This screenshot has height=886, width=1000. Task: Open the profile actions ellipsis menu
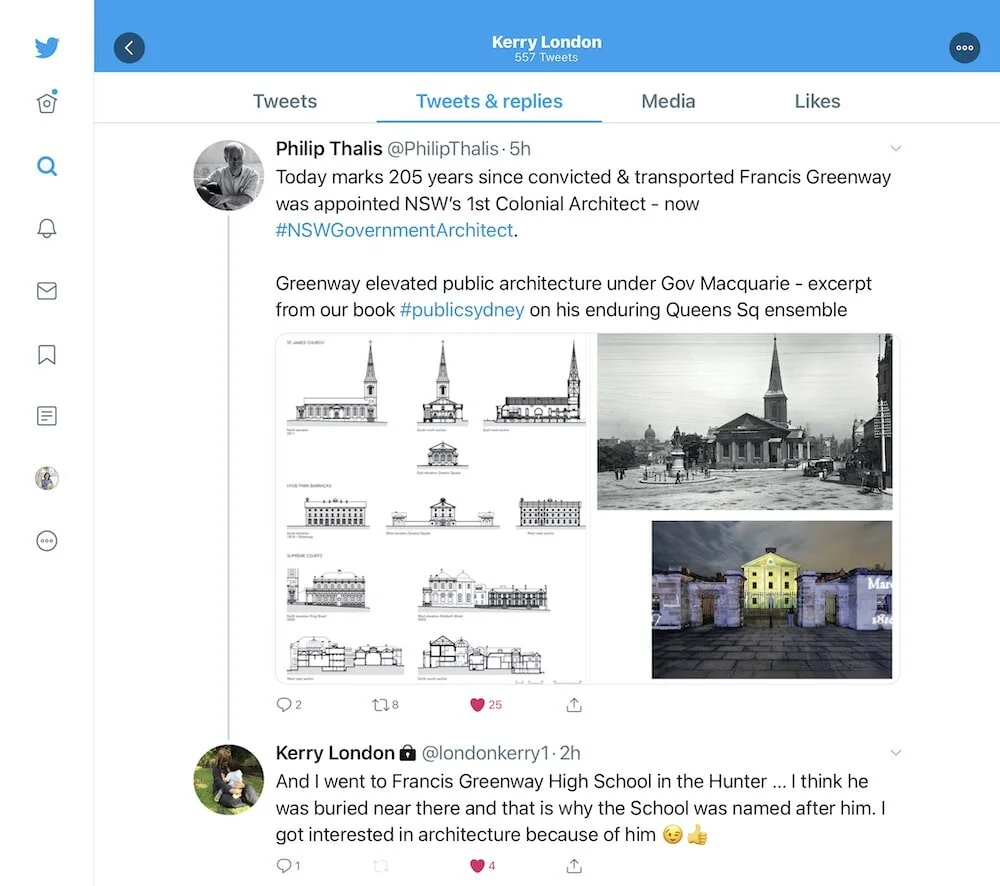point(964,47)
